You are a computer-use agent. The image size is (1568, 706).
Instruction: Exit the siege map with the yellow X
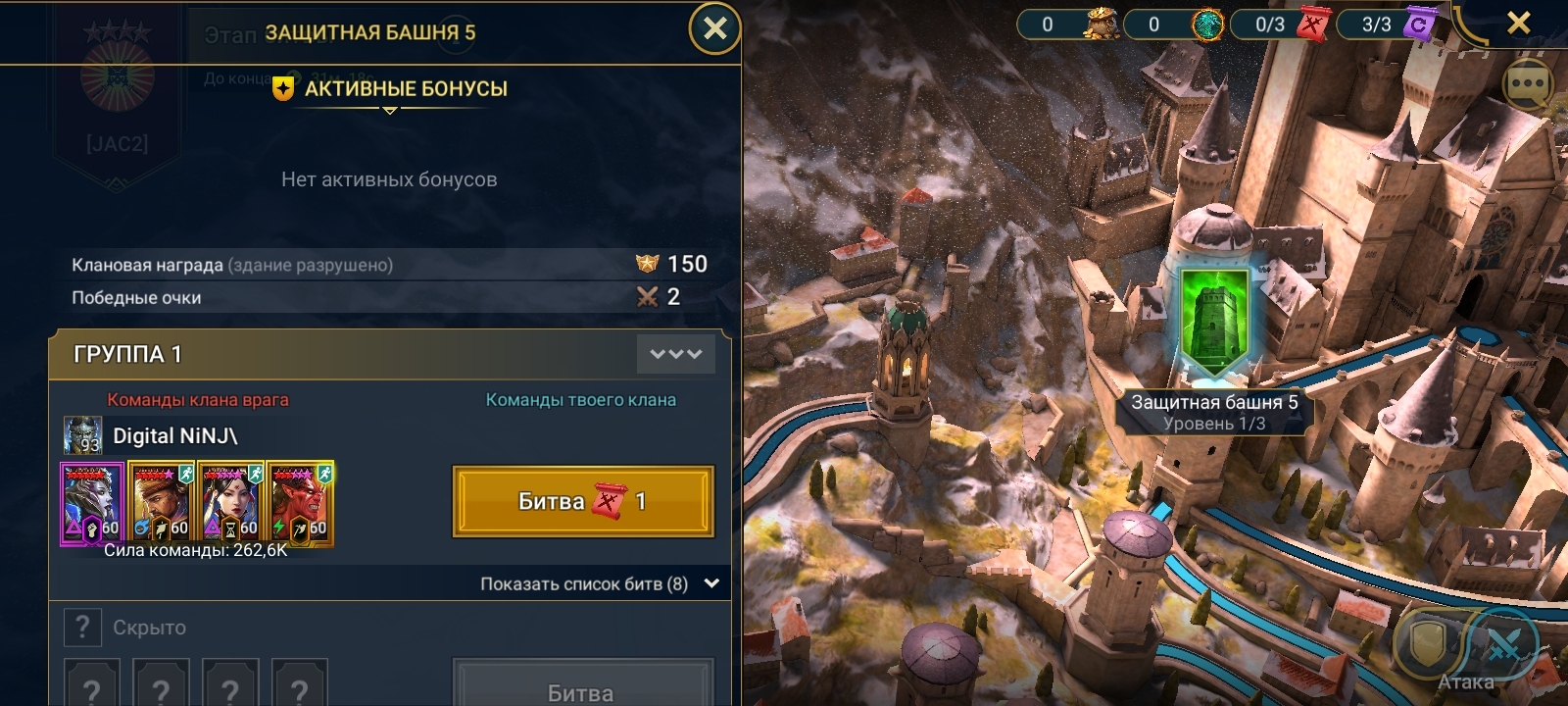[x=1518, y=23]
